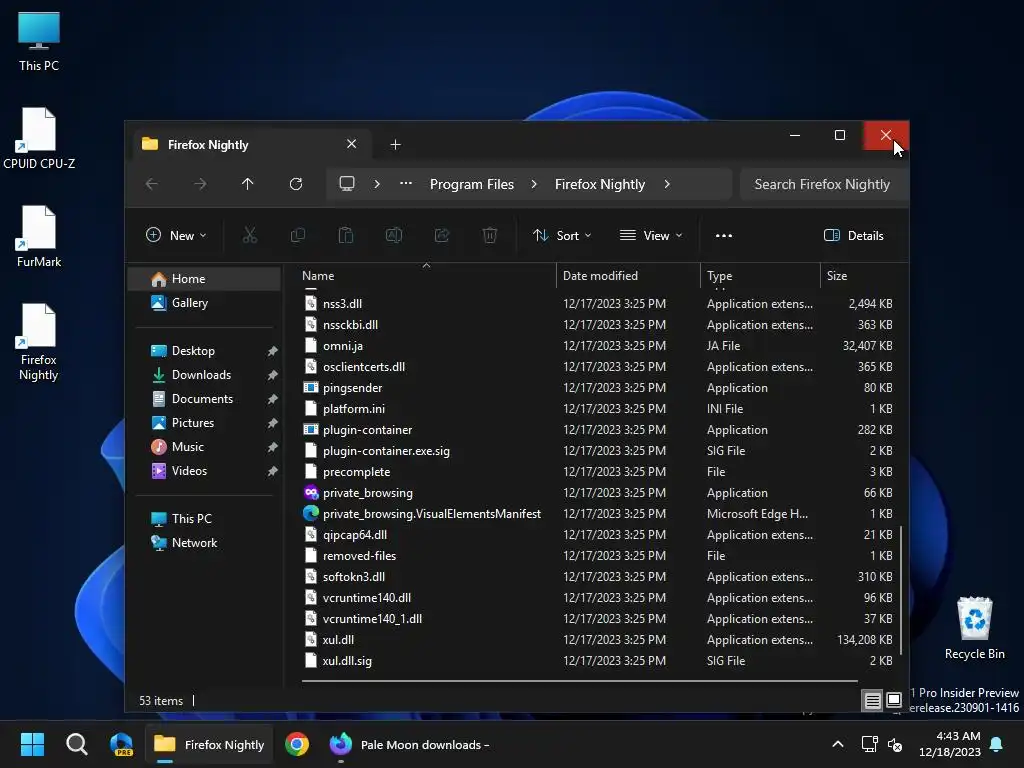Viewport: 1024px width, 768px height.
Task: Open CPUID CPU-Z desktop shortcut
Action: click(39, 138)
